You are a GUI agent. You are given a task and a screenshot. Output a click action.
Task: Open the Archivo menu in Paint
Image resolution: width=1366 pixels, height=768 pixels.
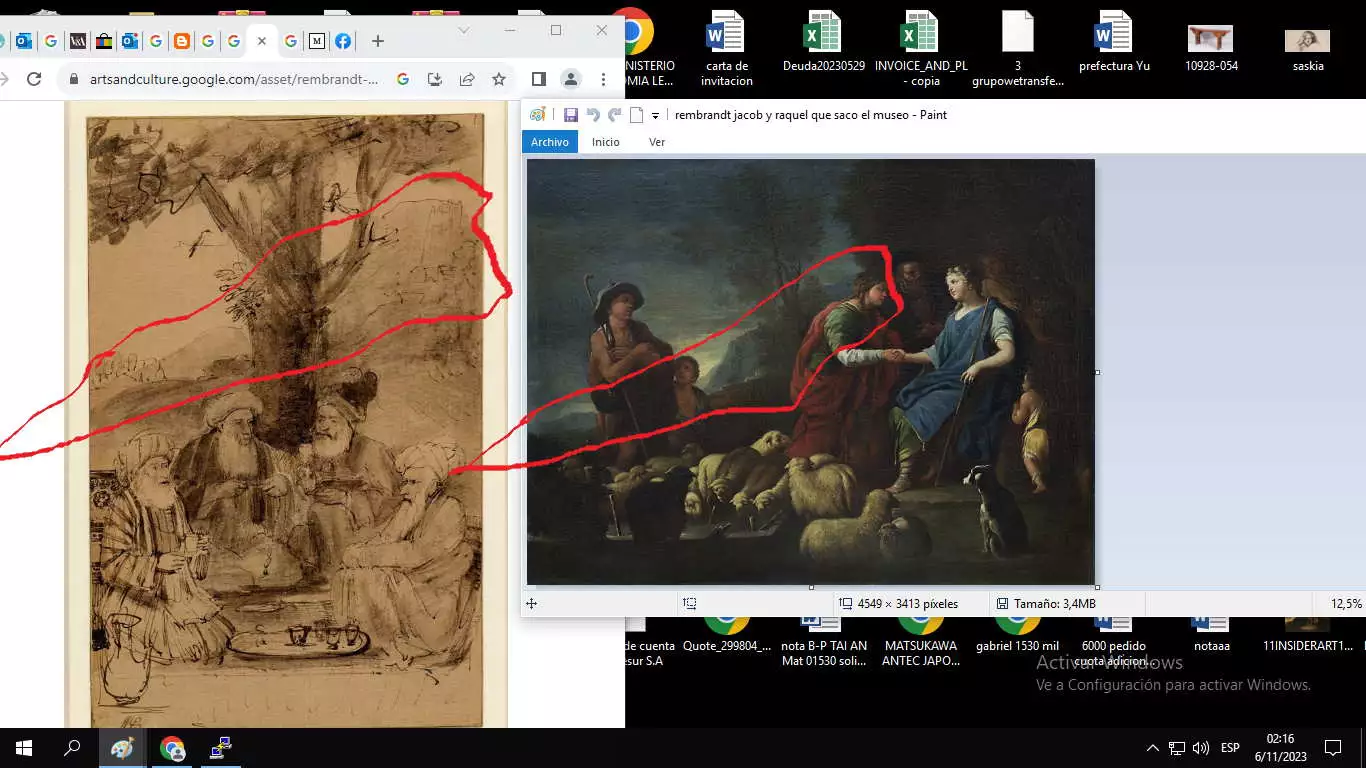coord(550,142)
